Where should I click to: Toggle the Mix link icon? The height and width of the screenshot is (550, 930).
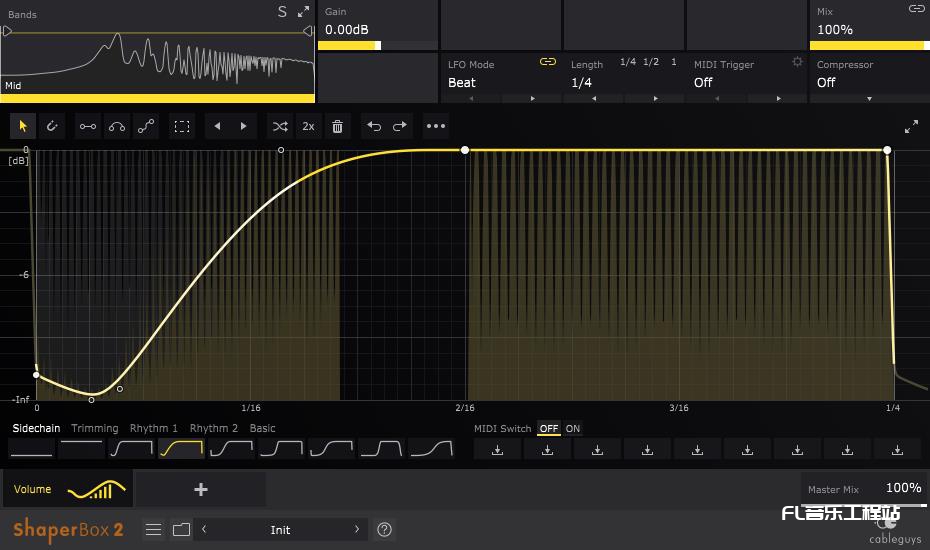pos(917,8)
